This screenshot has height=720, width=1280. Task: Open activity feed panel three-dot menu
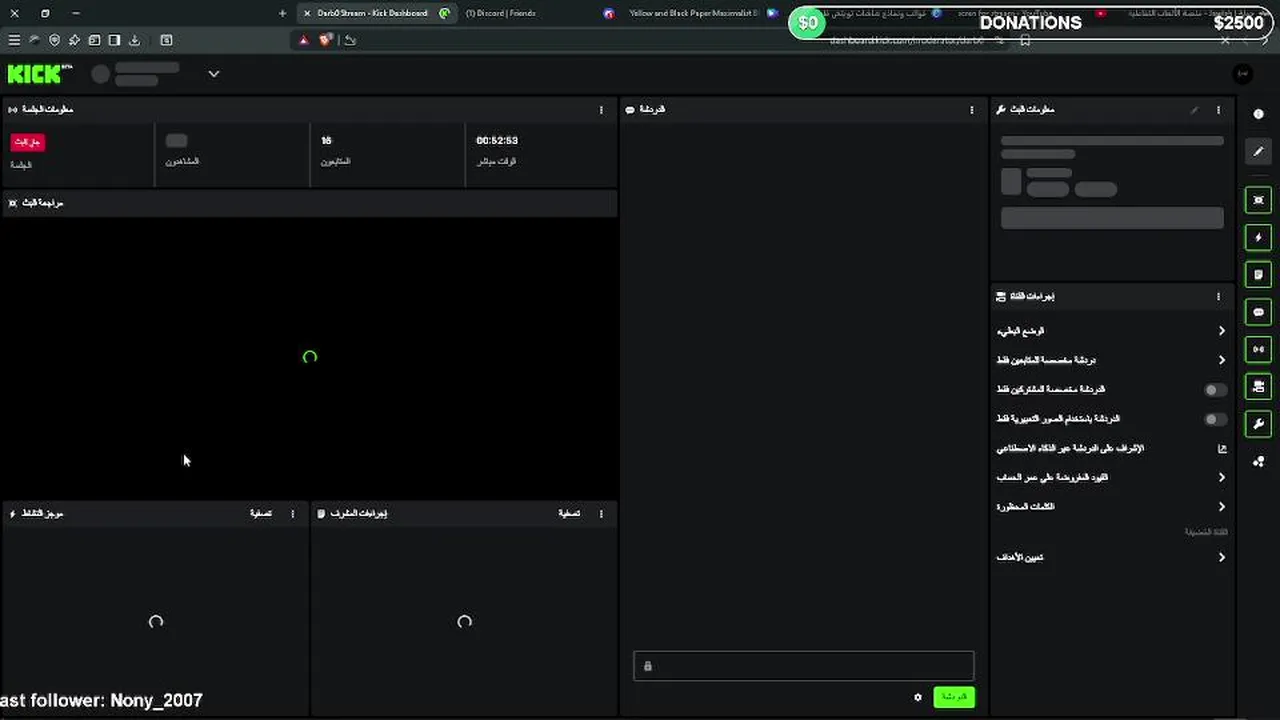point(292,514)
